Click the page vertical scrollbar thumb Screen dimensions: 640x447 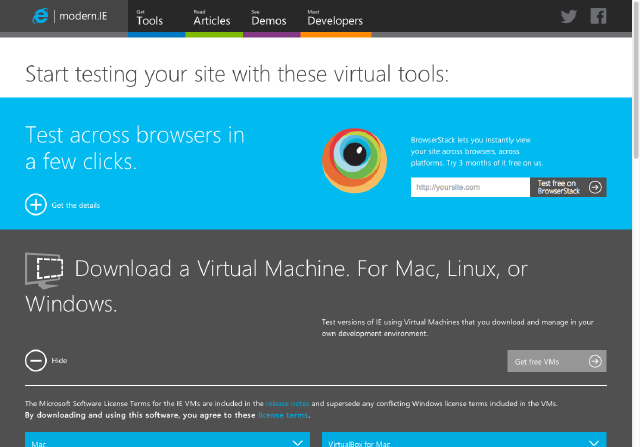click(x=636, y=82)
